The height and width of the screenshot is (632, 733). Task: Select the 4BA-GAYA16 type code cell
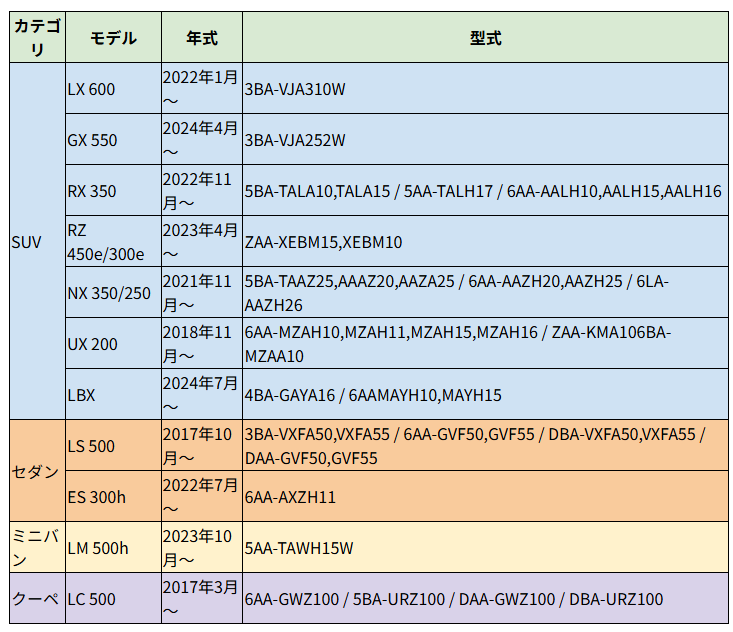click(485, 394)
